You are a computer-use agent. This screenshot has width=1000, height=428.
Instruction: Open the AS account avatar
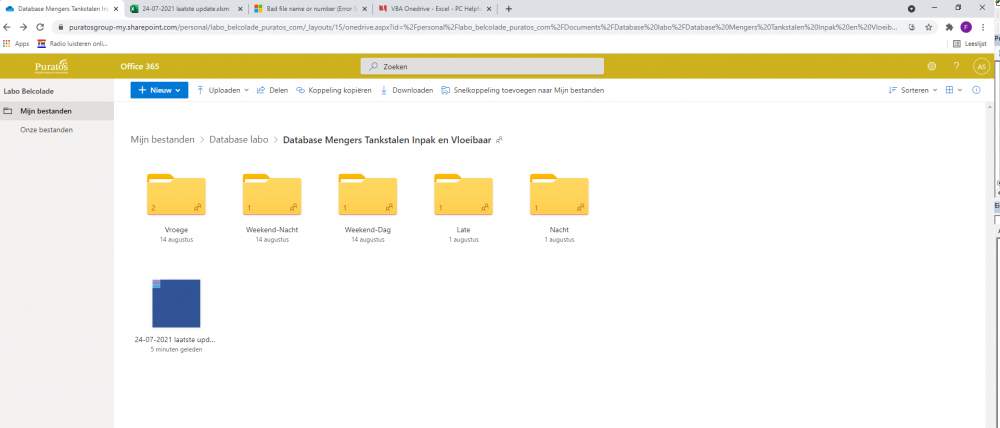pyautogui.click(x=981, y=66)
